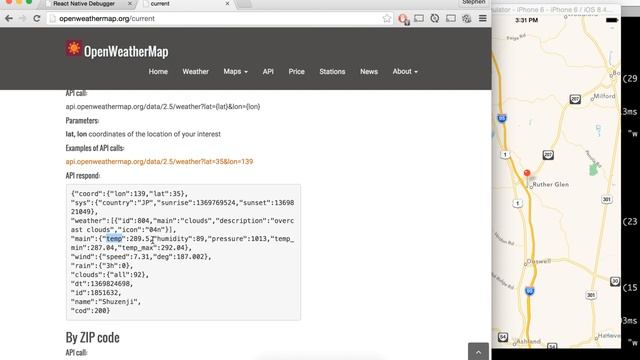Click the api.openweathermap.org lat/lon API call text
640x360 pixels.
[x=163, y=107]
